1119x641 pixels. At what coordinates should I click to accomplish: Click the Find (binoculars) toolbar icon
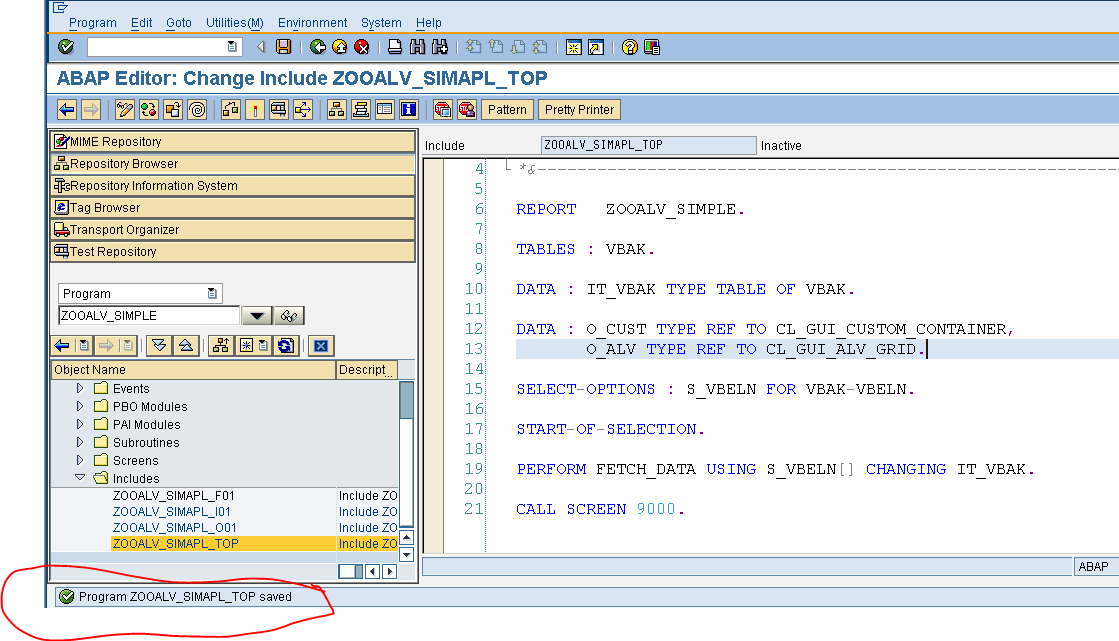(417, 46)
